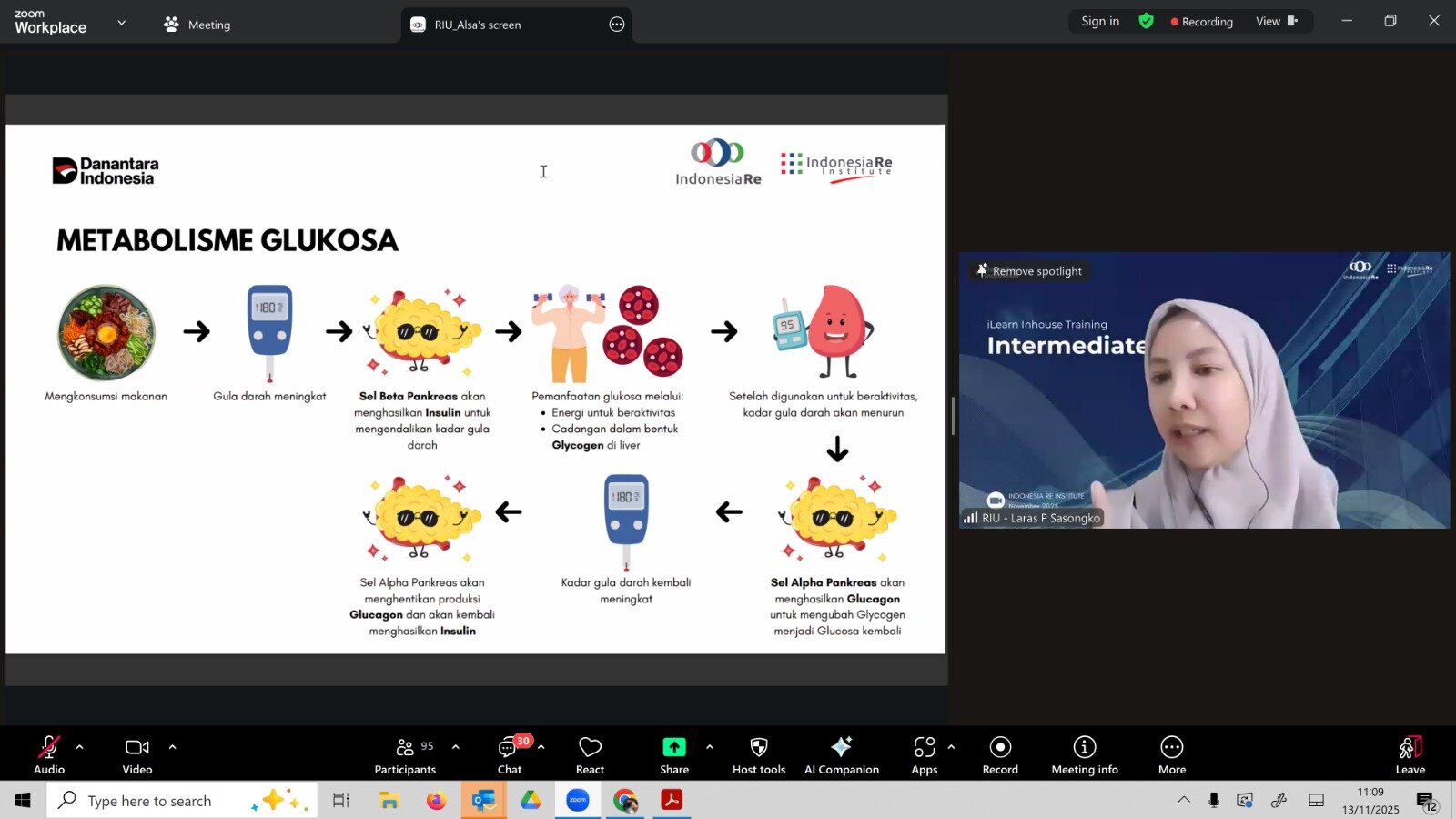Viewport: 1456px width, 819px height.
Task: Remove spotlight from speaker video
Action: click(x=1029, y=271)
